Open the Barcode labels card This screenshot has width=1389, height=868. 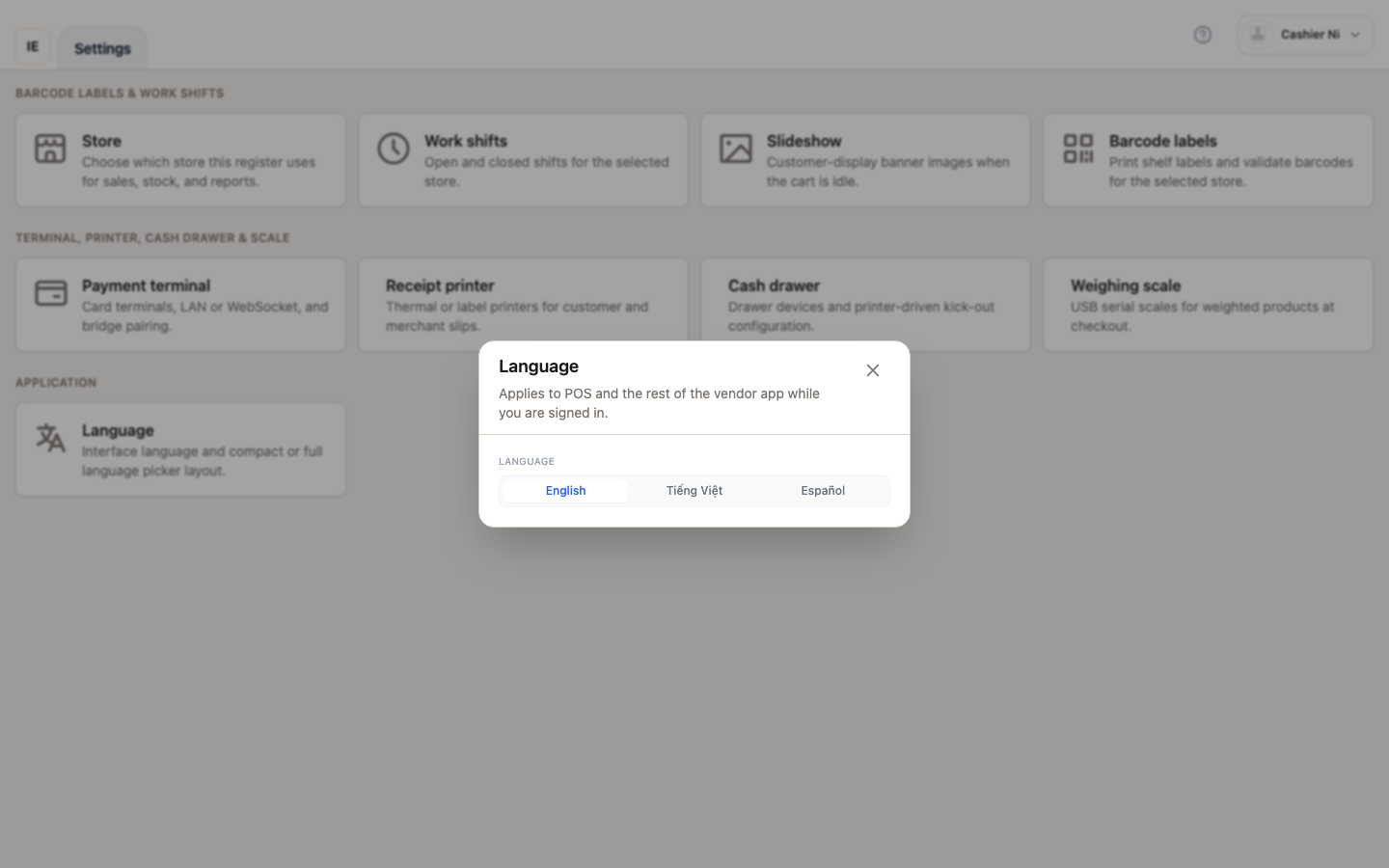pyautogui.click(x=1208, y=160)
